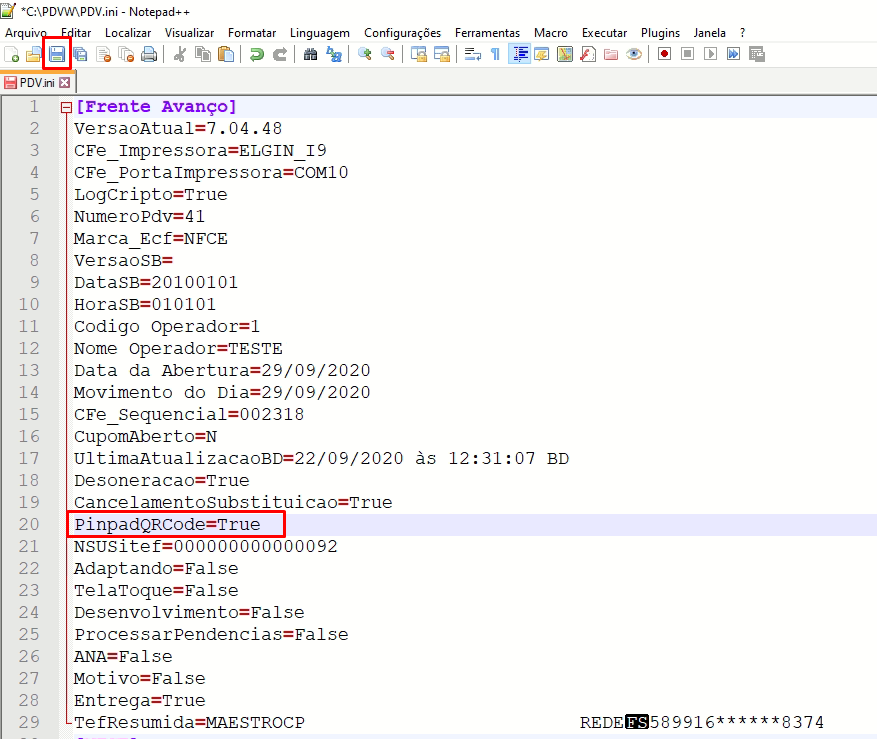Click the Open file toolbar icon
Viewport: 877px width, 739px height.
pyautogui.click(x=34, y=54)
